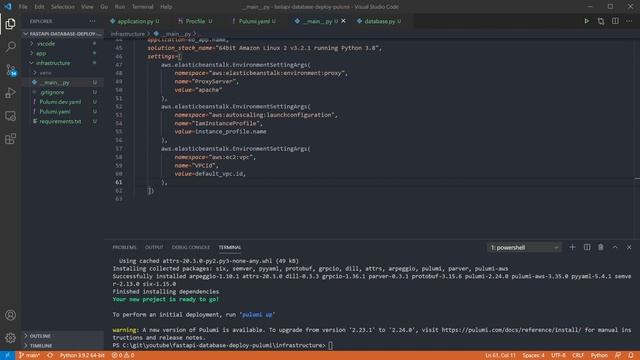Open the Accounts icon in activity bar
640x360 pixels.
pyautogui.click(x=10, y=315)
